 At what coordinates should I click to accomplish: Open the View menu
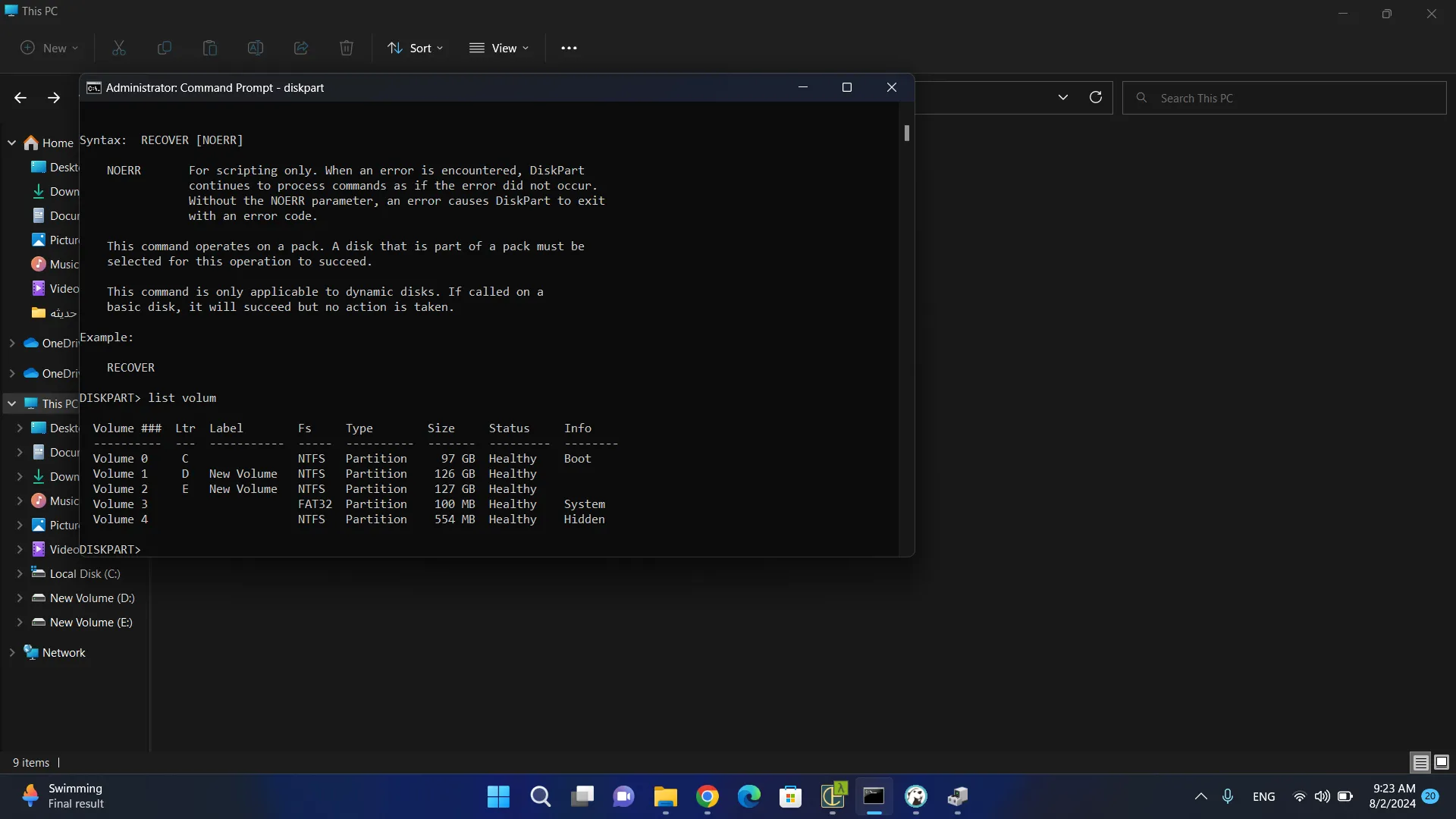[499, 48]
